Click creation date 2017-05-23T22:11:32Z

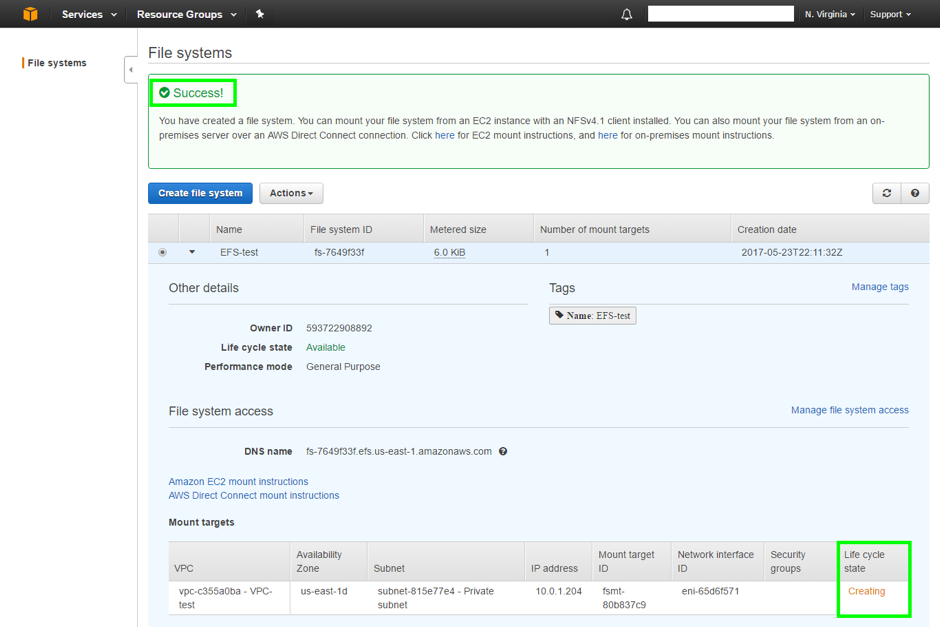coord(791,252)
